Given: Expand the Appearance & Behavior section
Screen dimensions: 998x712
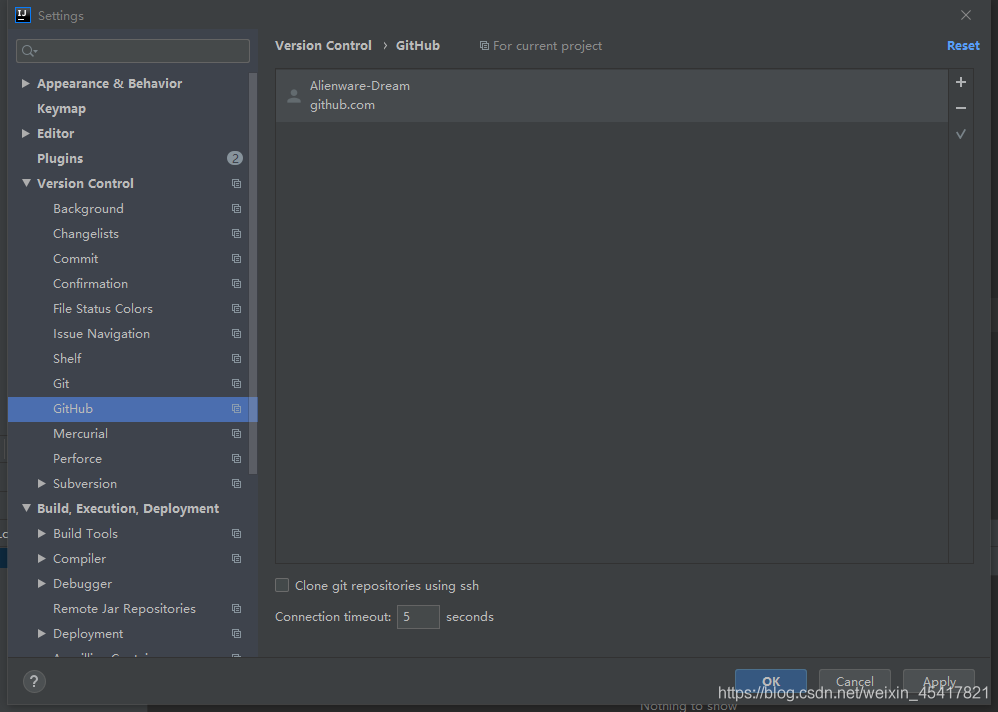Looking at the screenshot, I should pyautogui.click(x=25, y=83).
